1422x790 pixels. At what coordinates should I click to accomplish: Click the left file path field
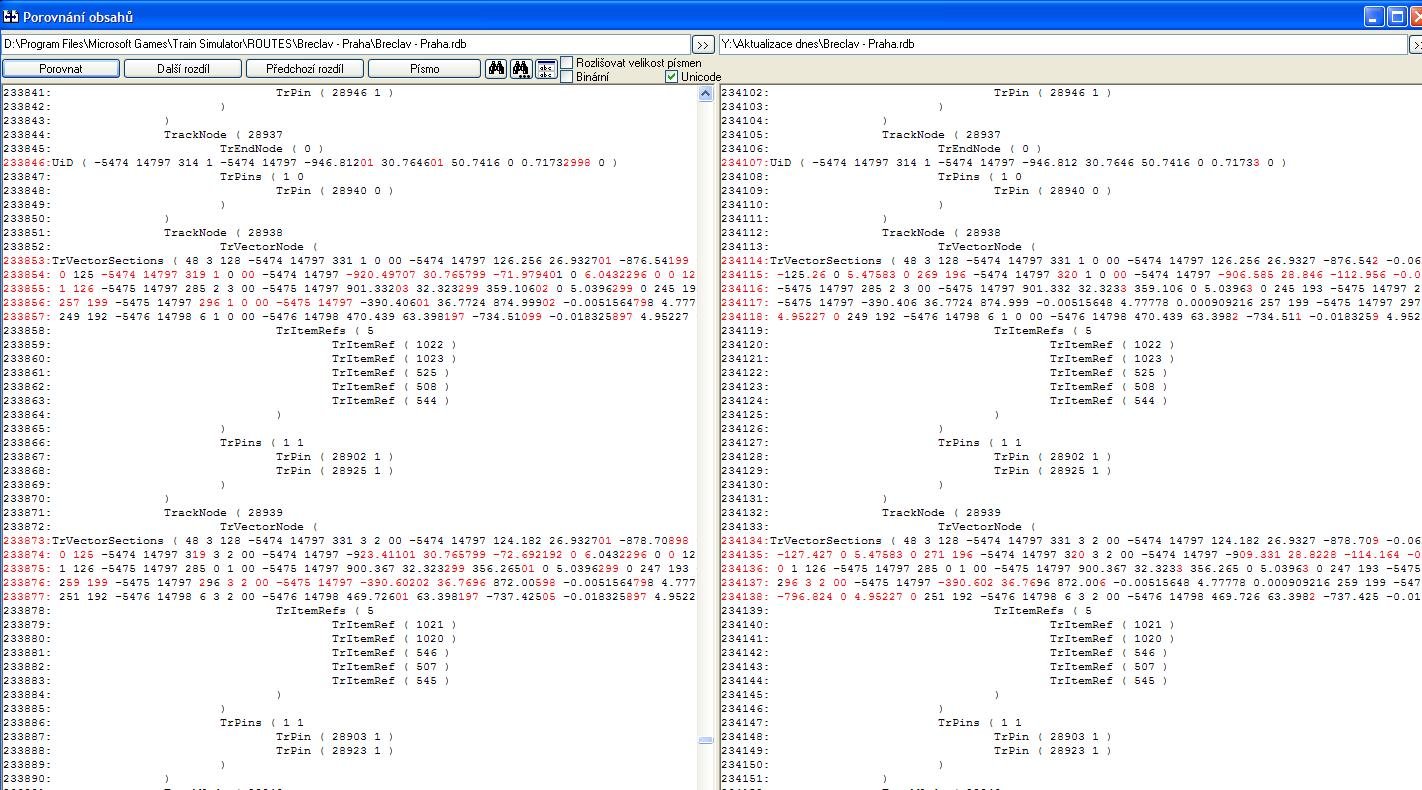coord(345,45)
